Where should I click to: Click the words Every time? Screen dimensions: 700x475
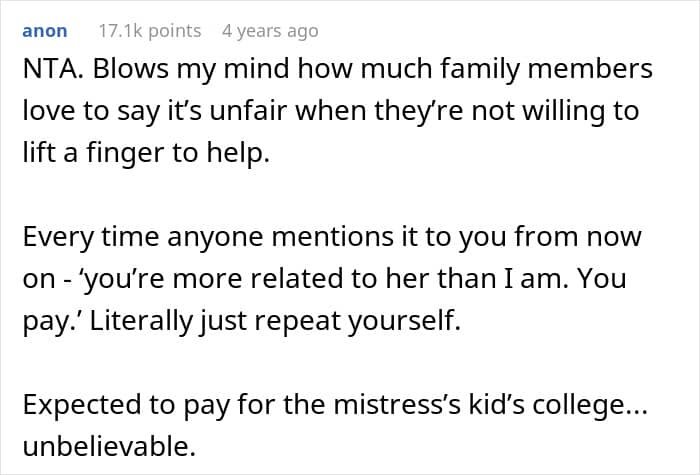tap(91, 238)
